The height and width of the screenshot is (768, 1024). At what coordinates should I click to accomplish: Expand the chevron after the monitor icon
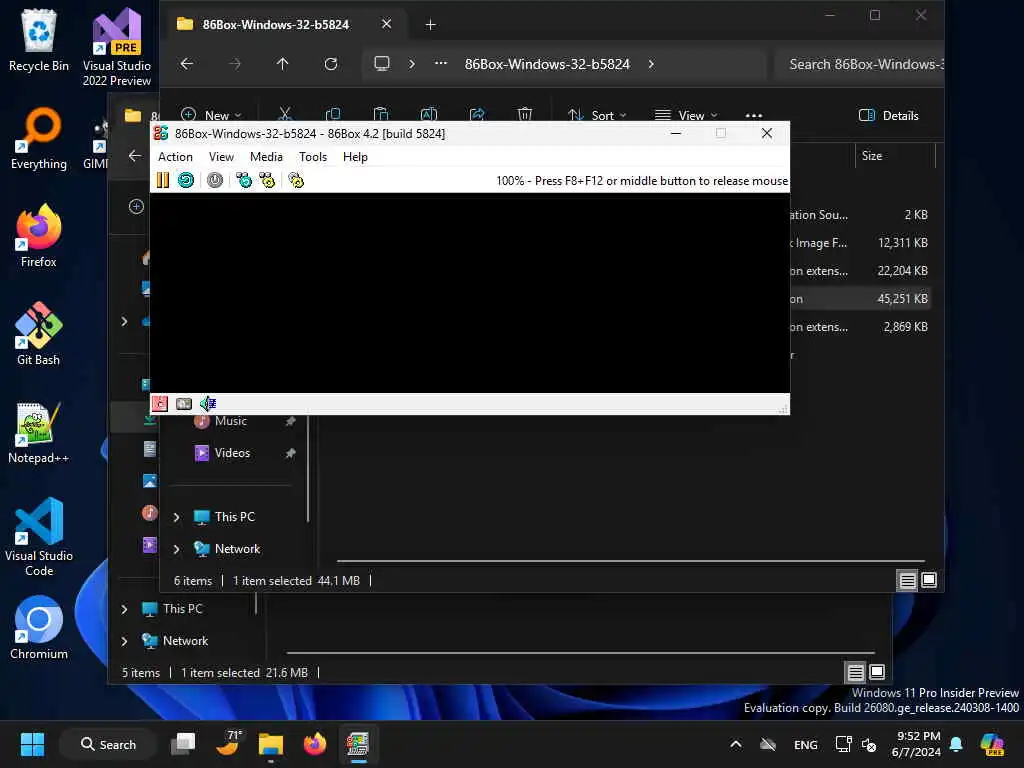[x=411, y=64]
